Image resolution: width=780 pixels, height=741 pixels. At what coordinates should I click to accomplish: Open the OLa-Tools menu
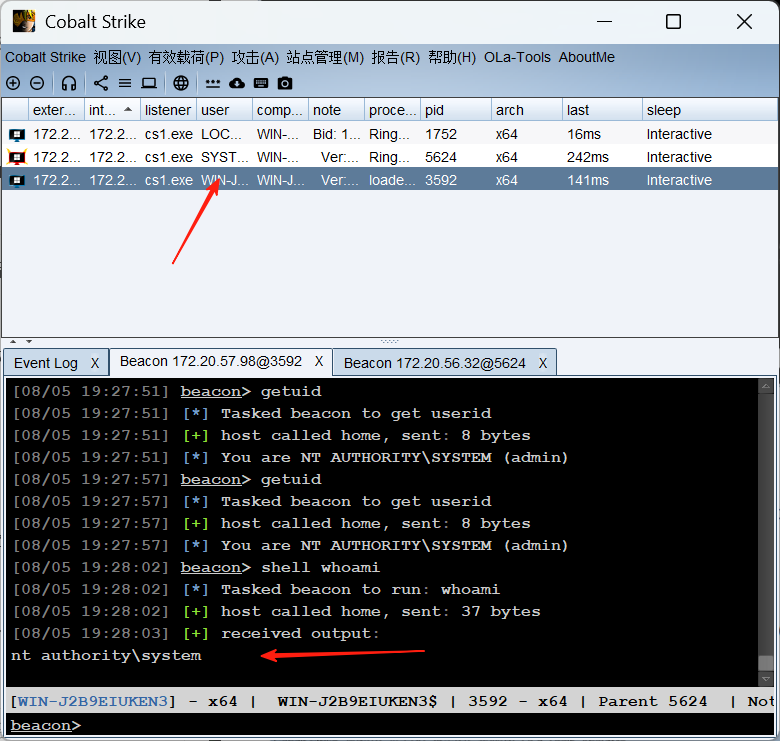coord(517,57)
